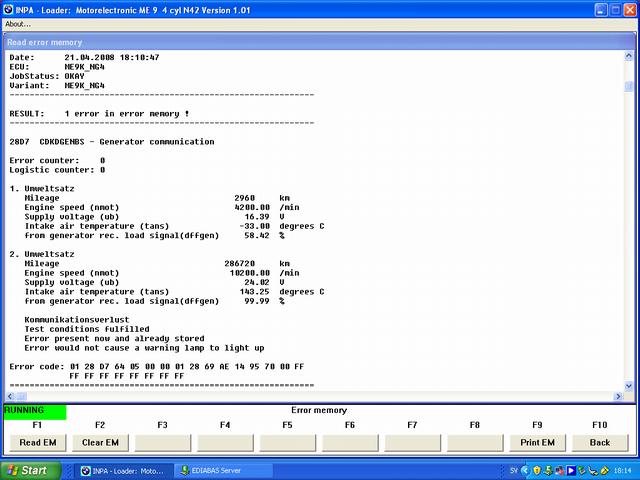Viewport: 640px width, 480px height.
Task: Click the blank F7 function button
Action: pos(413,442)
